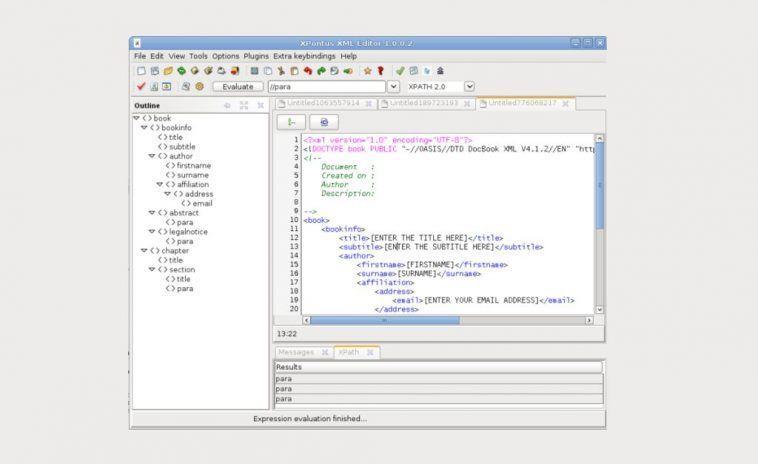Click the scroll-down arrow of the editor scrollbar
The width and height of the screenshot is (758, 464).
tap(599, 309)
